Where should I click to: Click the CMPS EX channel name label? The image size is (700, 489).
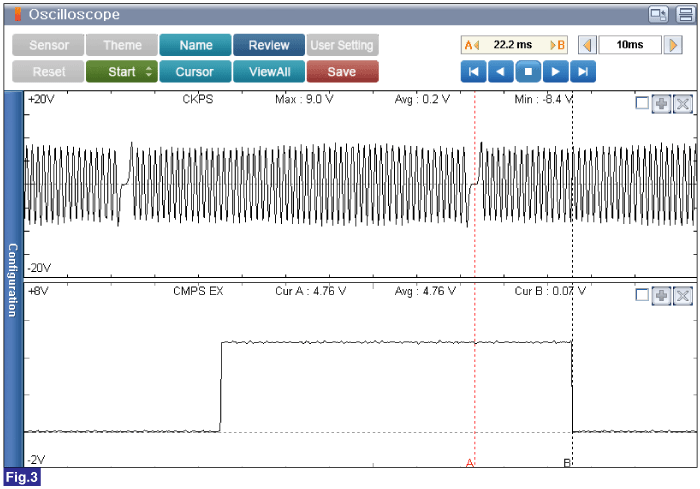198,291
